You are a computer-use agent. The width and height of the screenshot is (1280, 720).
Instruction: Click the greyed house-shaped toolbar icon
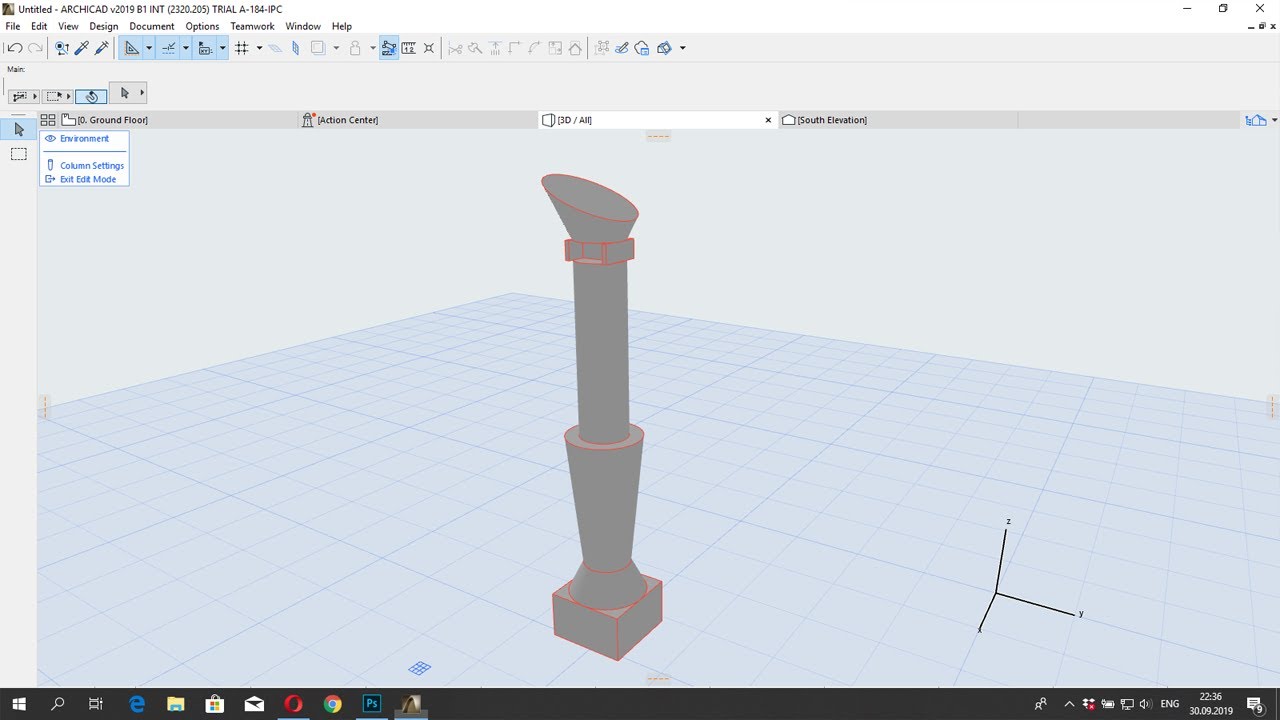[575, 48]
